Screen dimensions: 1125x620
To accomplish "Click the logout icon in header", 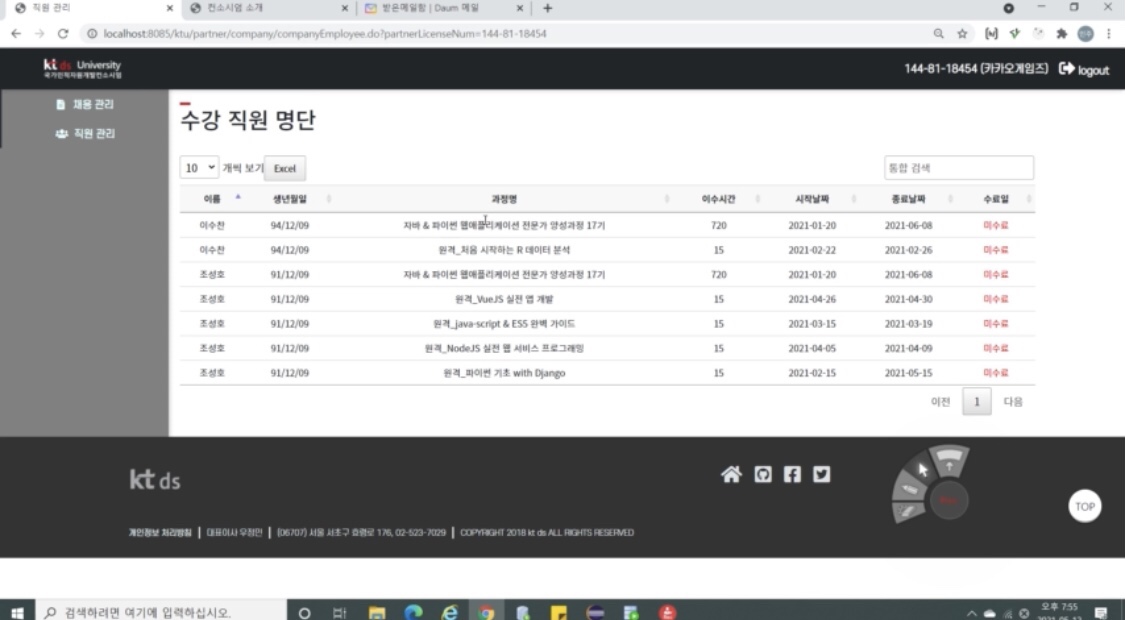I will [1067, 68].
